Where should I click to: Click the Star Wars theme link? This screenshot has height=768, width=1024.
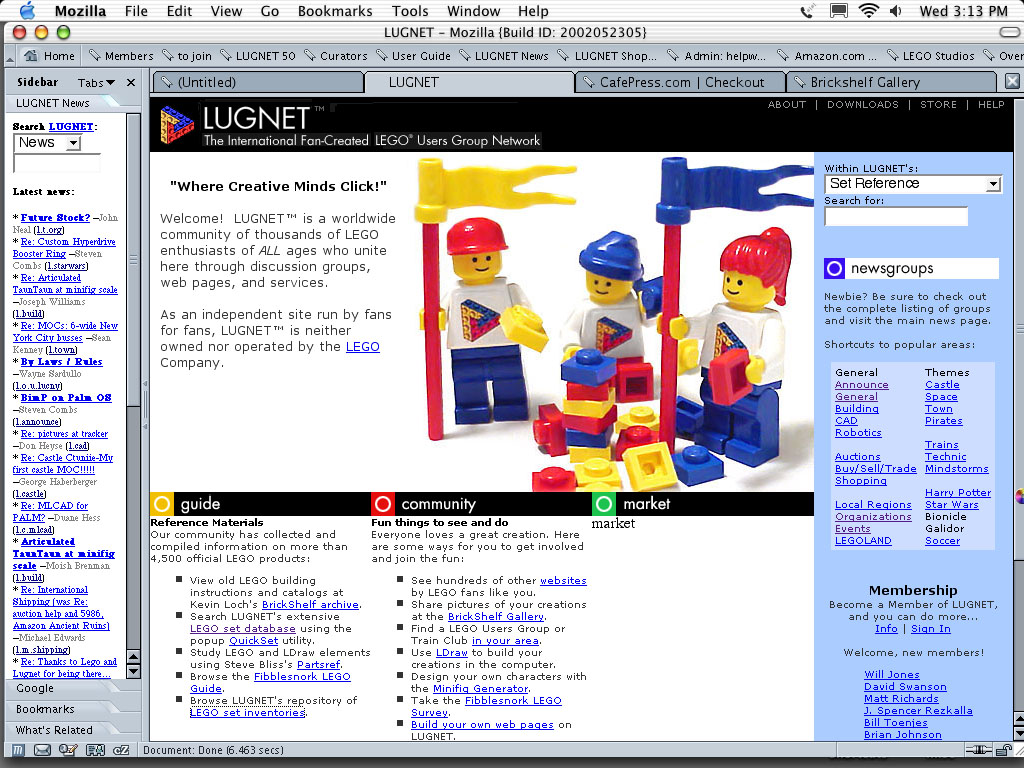coord(952,505)
